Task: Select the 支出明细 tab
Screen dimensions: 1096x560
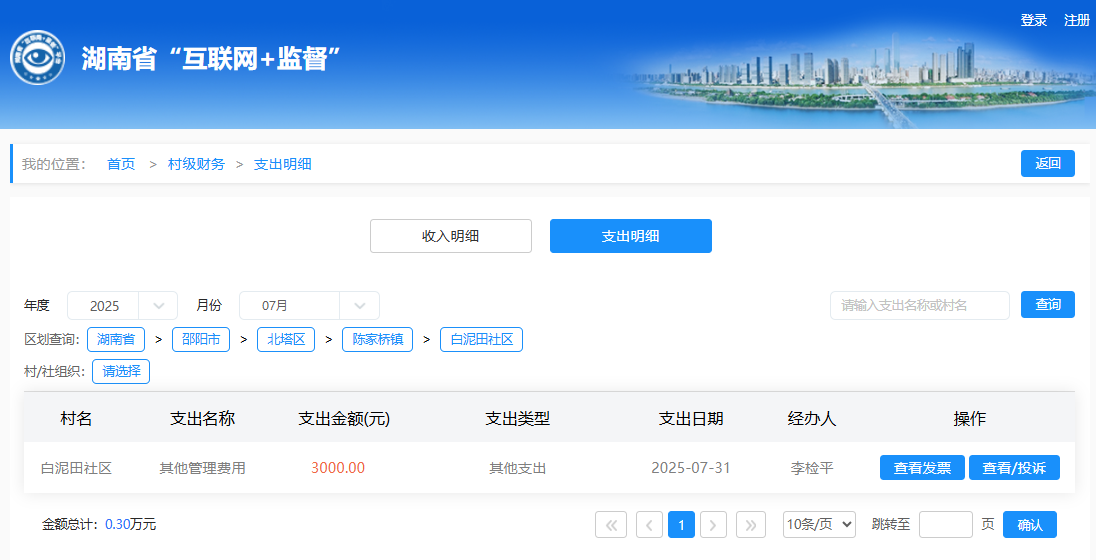Action: [x=630, y=236]
